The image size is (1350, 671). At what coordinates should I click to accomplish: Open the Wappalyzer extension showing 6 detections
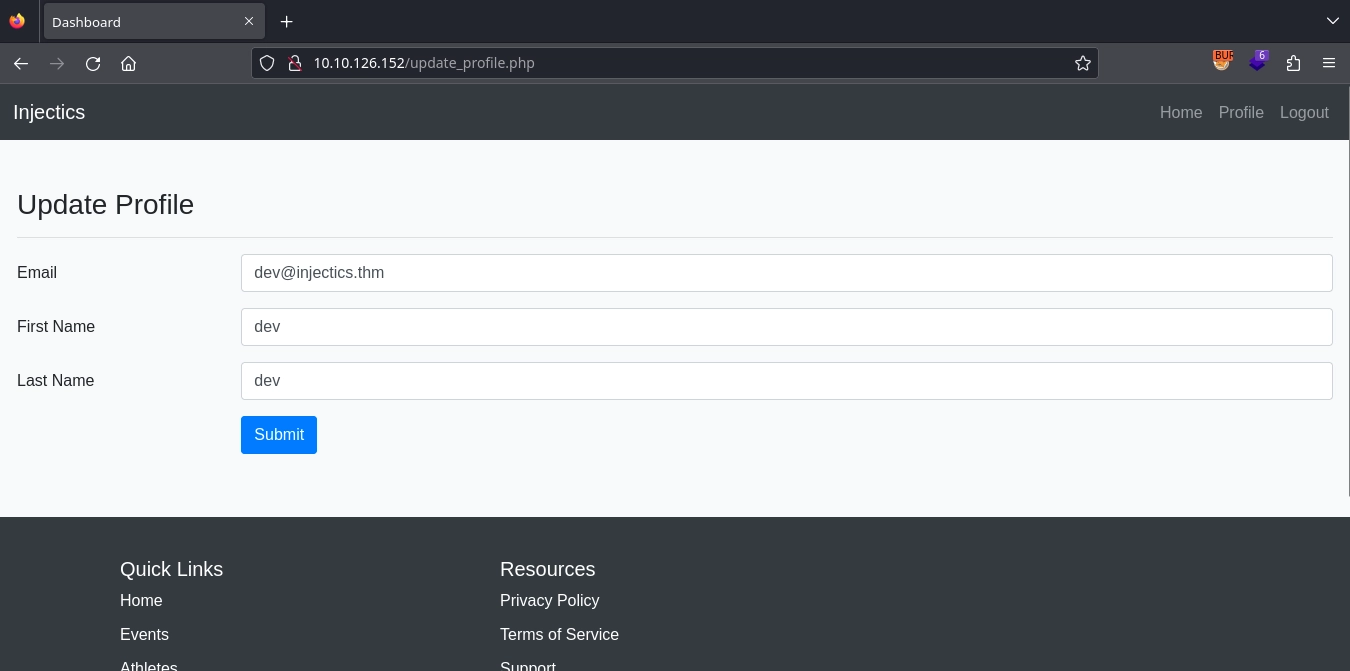point(1258,62)
